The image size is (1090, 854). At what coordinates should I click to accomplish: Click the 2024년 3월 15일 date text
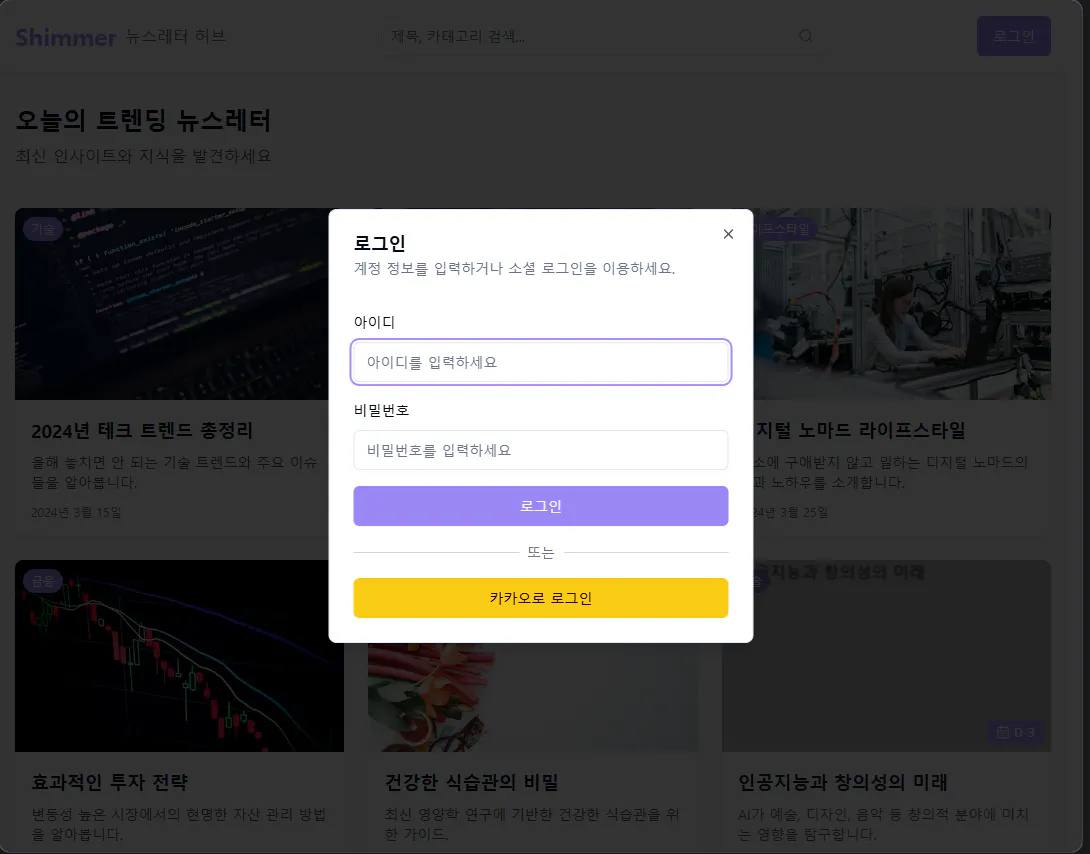click(x=76, y=512)
